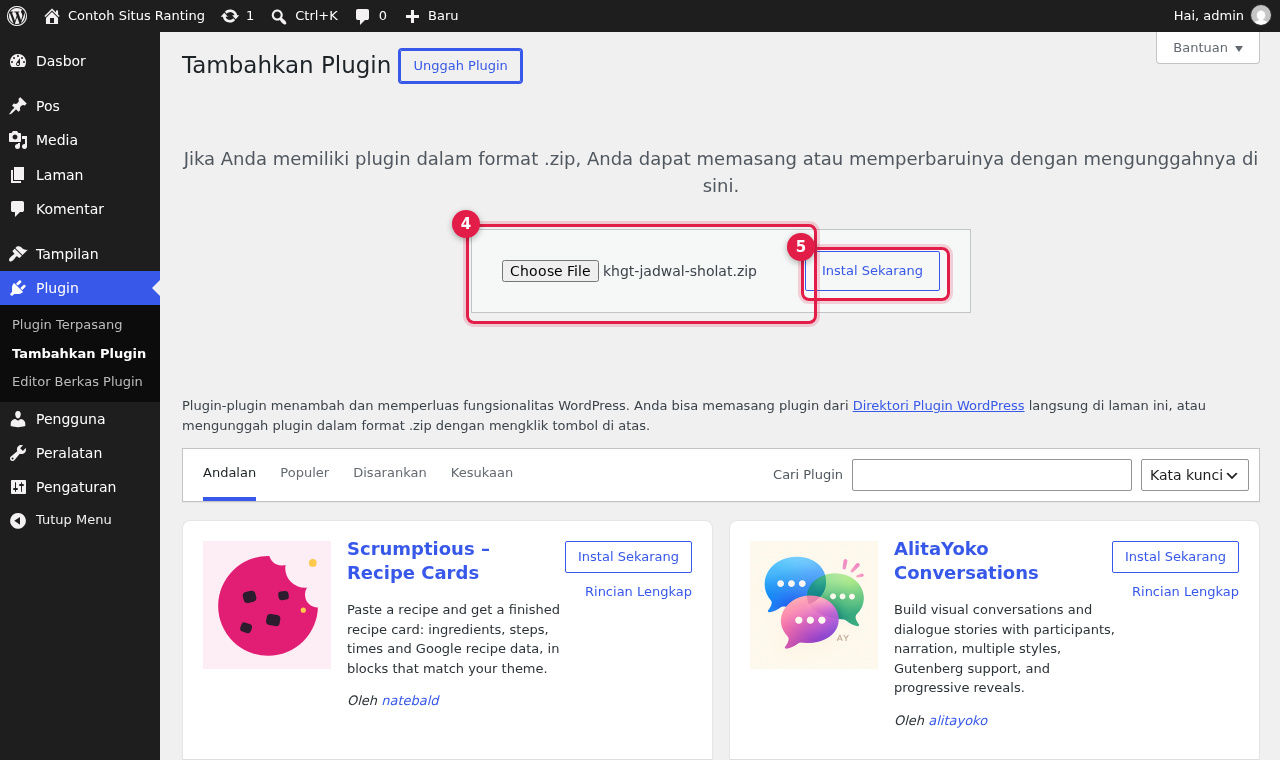1280x760 pixels.
Task: Open the Pengaturan menu item
Action: pos(80,487)
